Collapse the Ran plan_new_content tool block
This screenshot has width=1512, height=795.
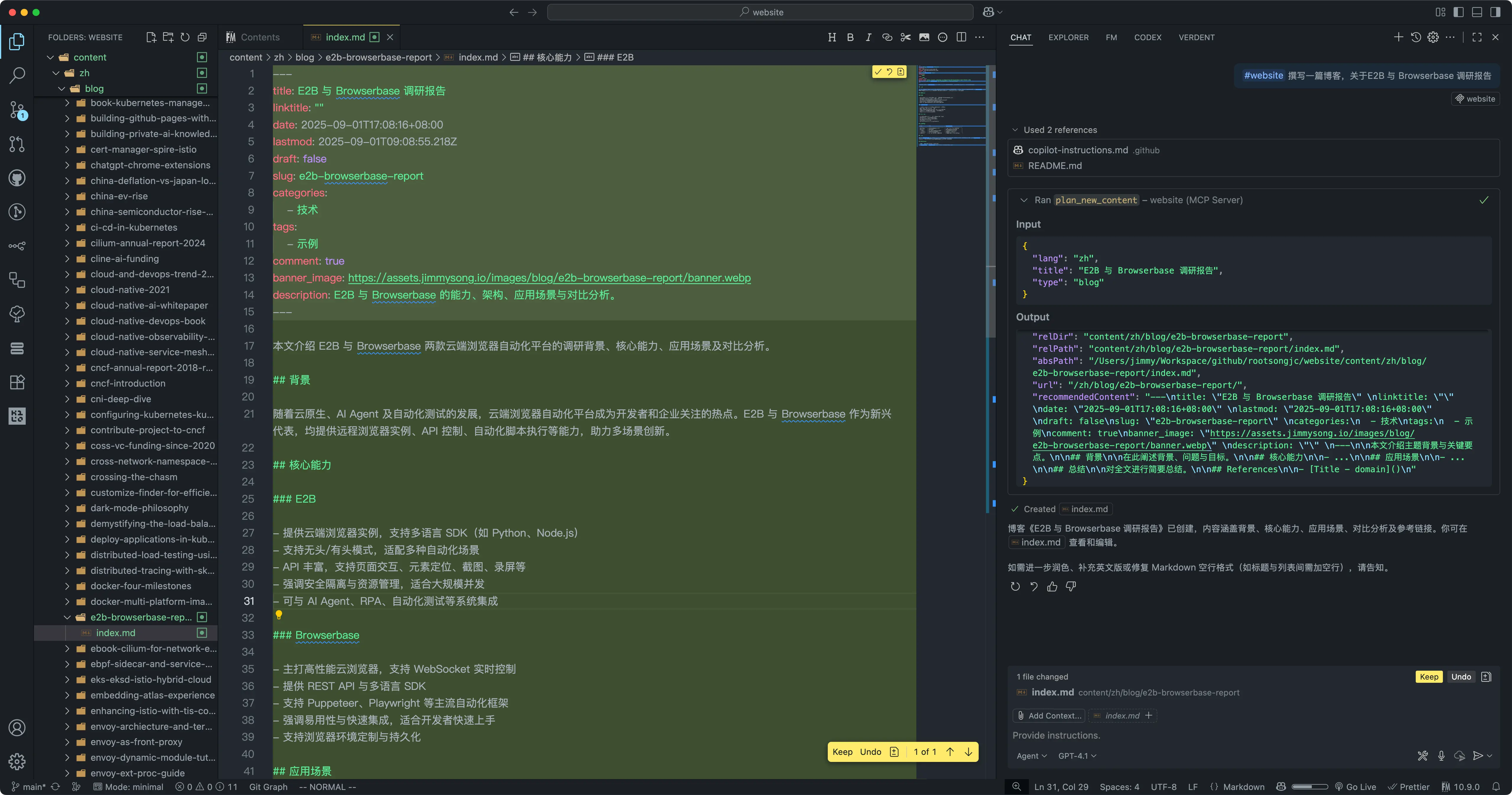tap(1024, 200)
